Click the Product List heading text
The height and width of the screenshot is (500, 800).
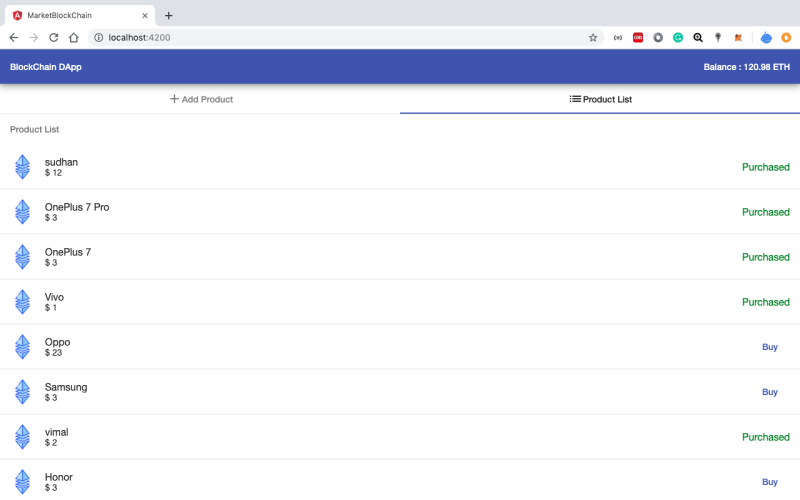pos(35,130)
